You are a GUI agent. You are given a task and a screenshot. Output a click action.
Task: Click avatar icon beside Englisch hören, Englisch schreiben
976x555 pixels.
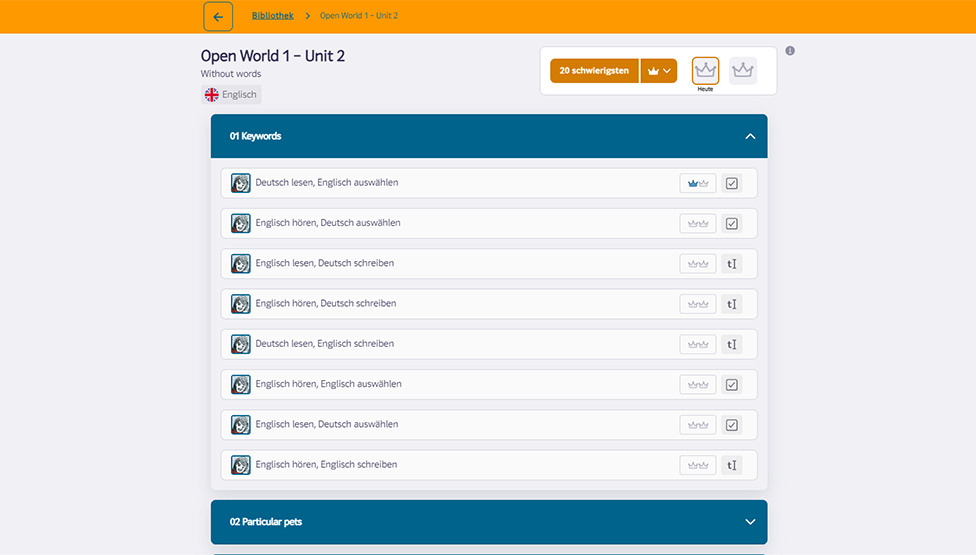click(241, 465)
